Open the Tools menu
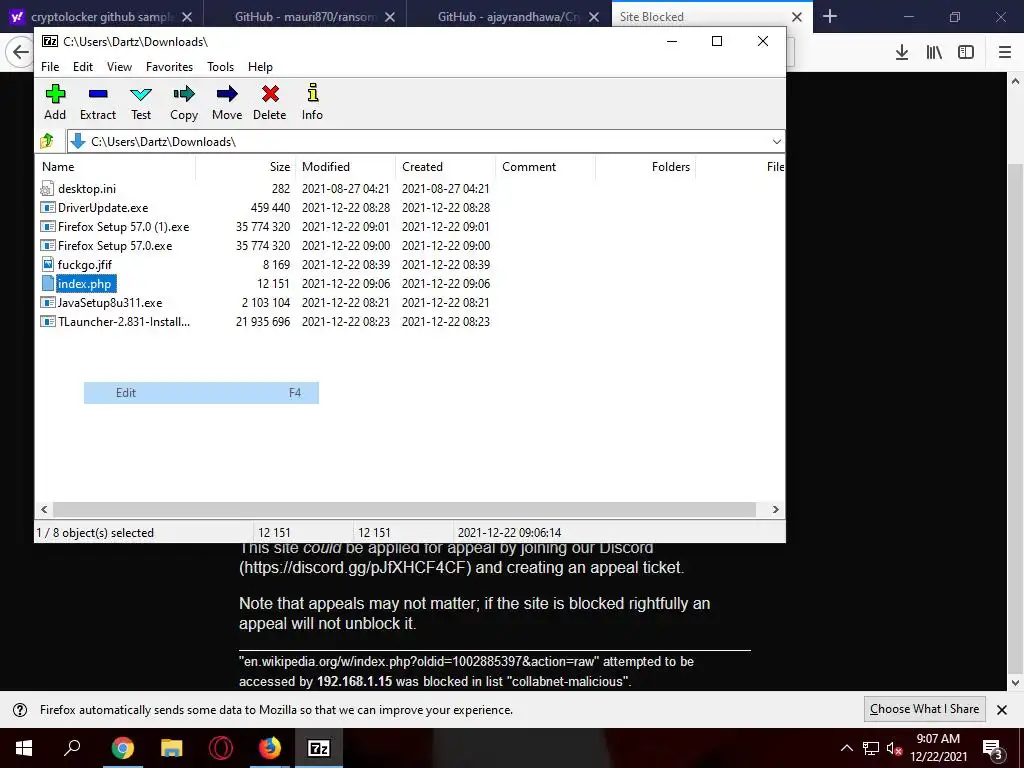 (x=220, y=67)
